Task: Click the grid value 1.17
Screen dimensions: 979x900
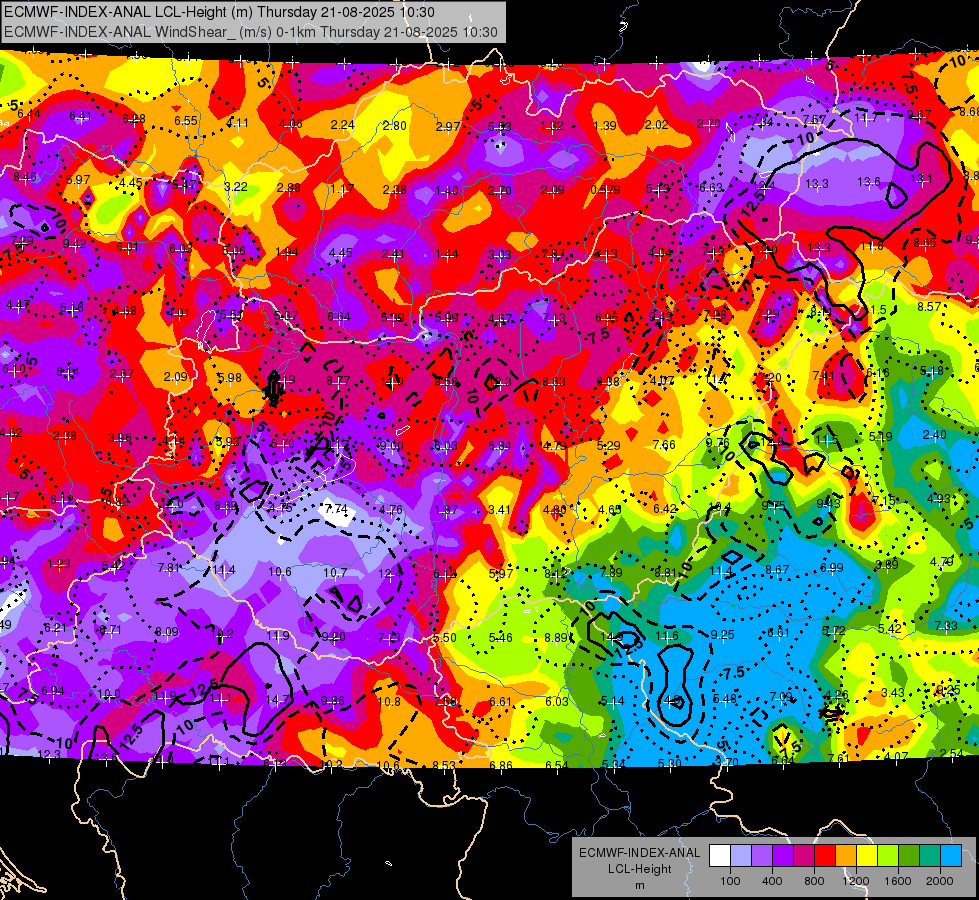Action: click(x=342, y=189)
